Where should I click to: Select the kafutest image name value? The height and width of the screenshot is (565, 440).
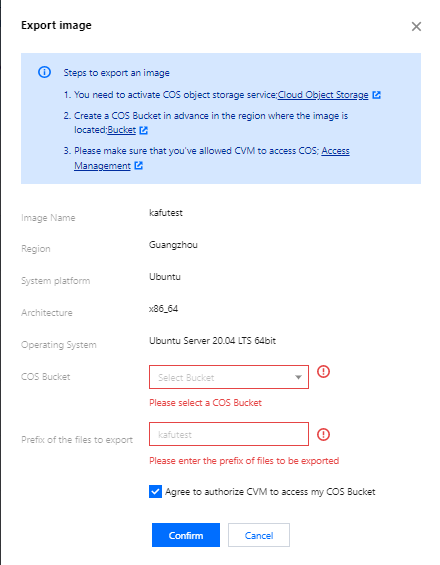click(x=166, y=213)
